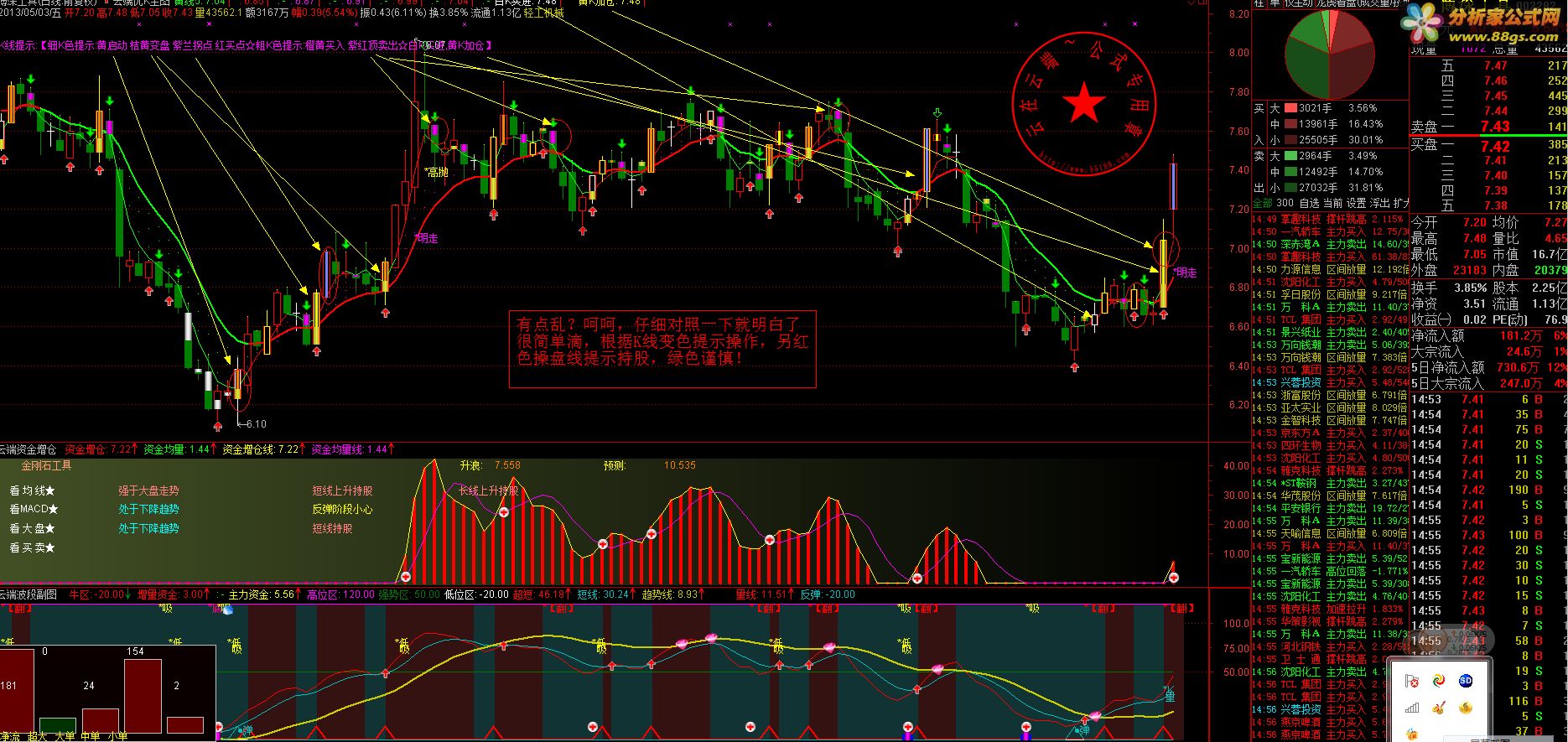The height and width of the screenshot is (742, 1568).
Task: Open the paintbrush tray icon
Action: coord(1439,708)
